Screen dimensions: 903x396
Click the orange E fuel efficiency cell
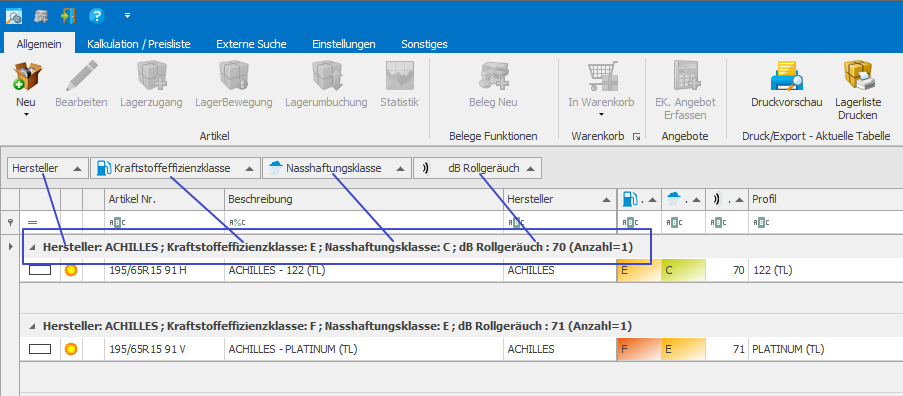[x=639, y=270]
